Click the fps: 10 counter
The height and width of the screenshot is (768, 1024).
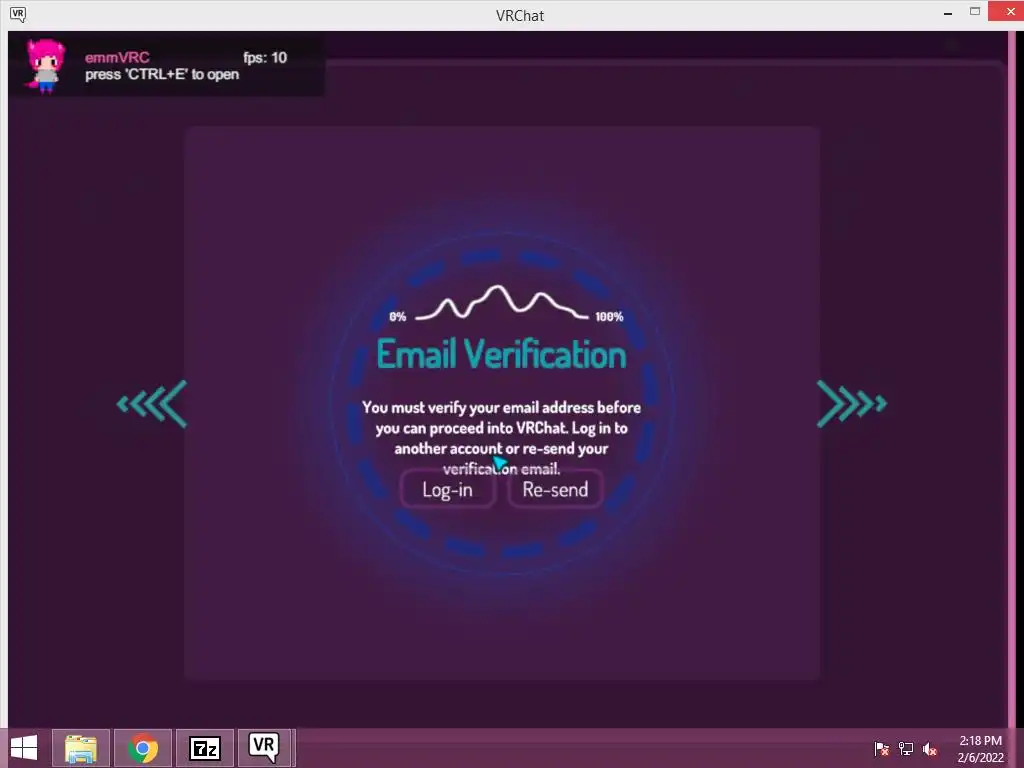[265, 57]
